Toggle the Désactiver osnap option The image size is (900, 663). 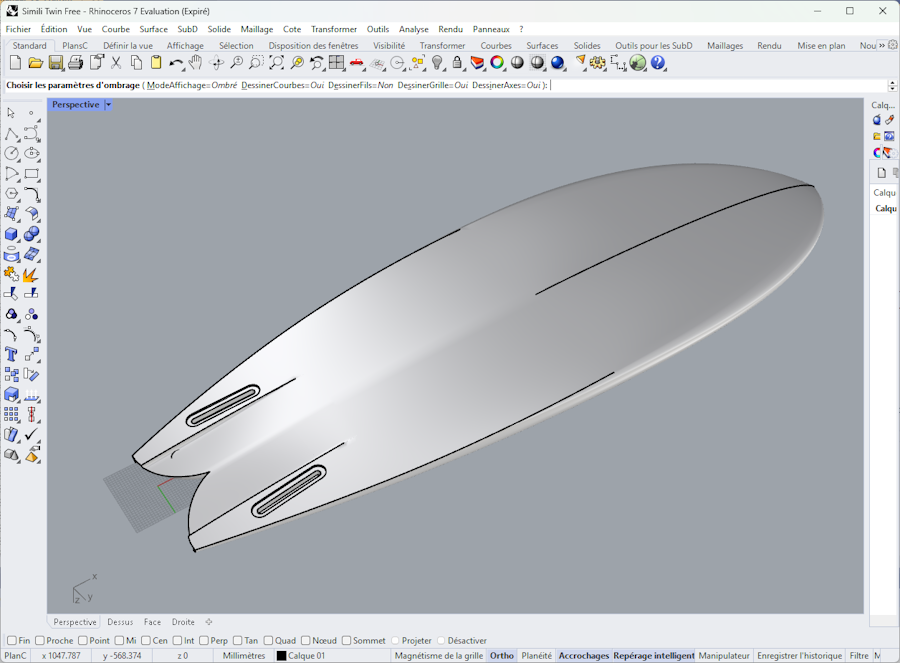tap(440, 641)
